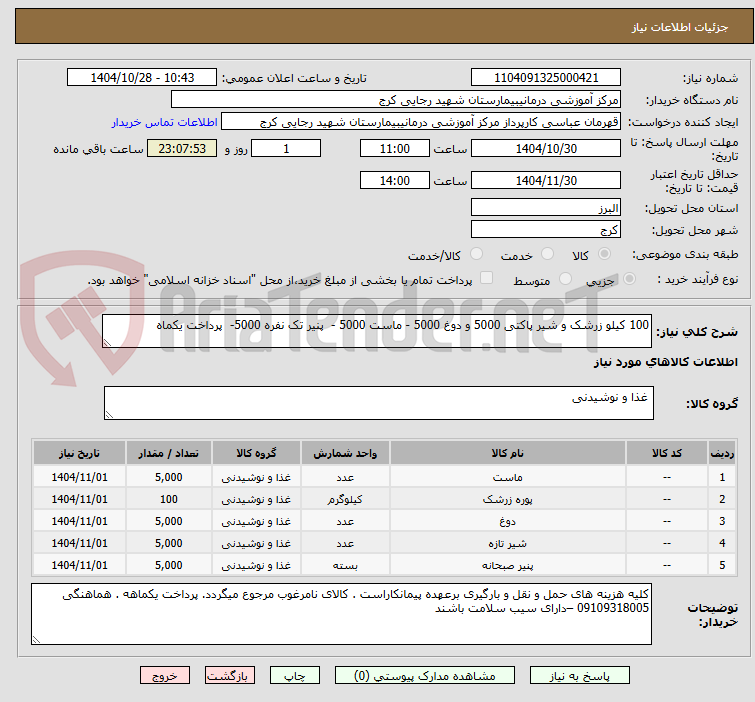Click the 'تعداد / مقدار' column header
This screenshot has width=755, height=702.
pyautogui.click(x=169, y=453)
